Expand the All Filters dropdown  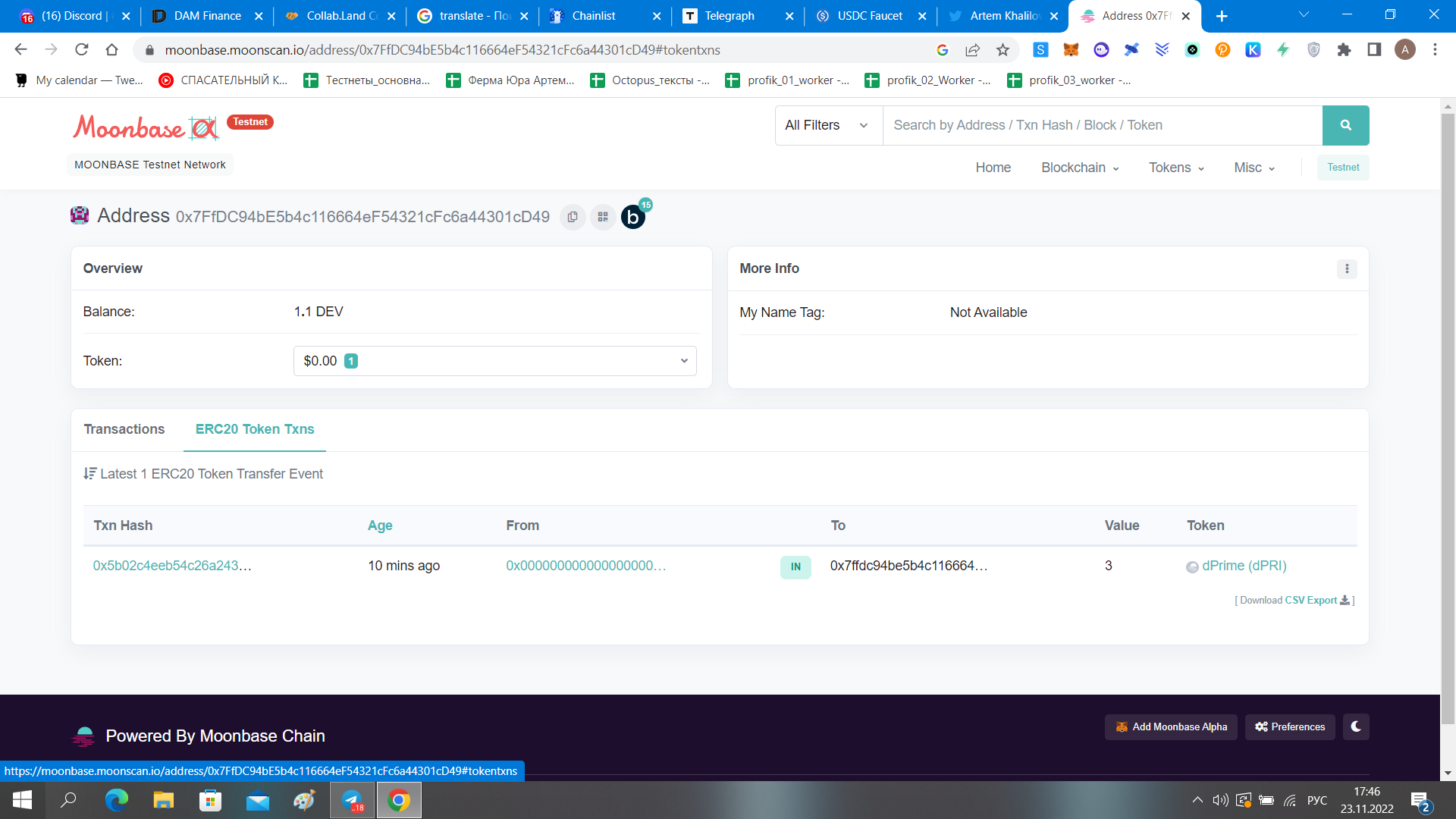(x=827, y=125)
